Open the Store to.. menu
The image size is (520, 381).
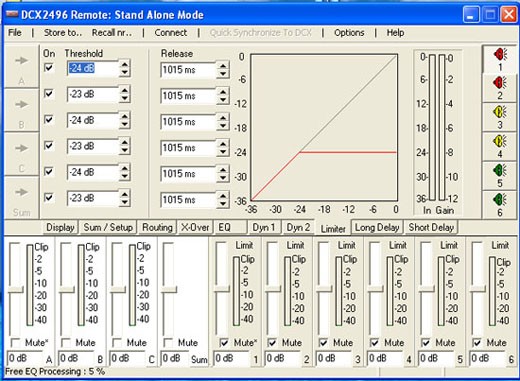click(x=63, y=33)
